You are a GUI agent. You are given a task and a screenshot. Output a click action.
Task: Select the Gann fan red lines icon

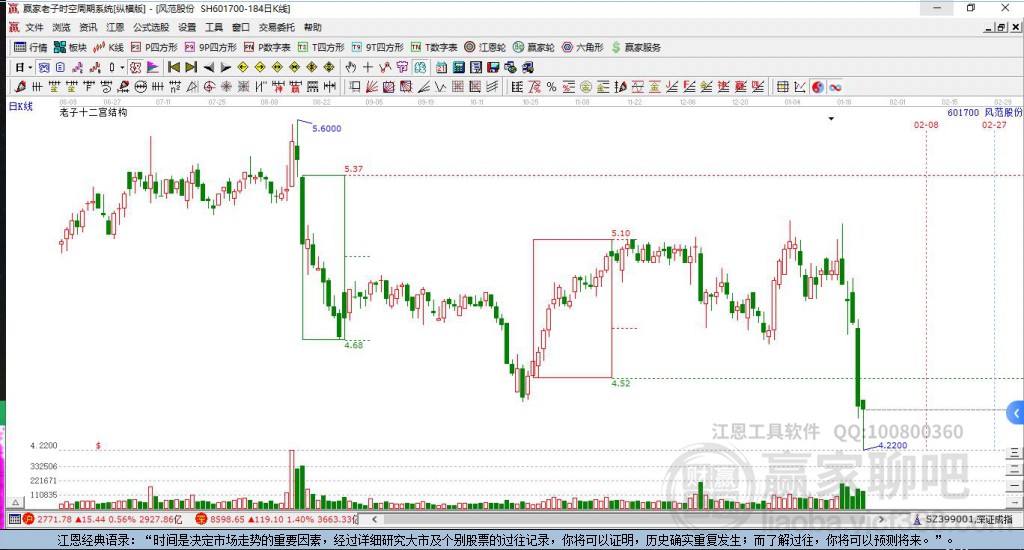[x=372, y=87]
